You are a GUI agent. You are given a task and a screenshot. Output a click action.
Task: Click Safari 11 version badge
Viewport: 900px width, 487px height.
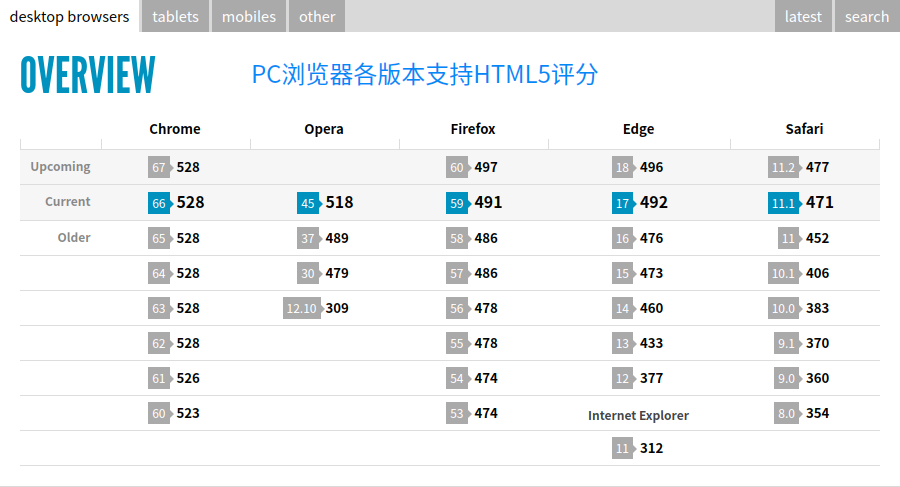789,238
